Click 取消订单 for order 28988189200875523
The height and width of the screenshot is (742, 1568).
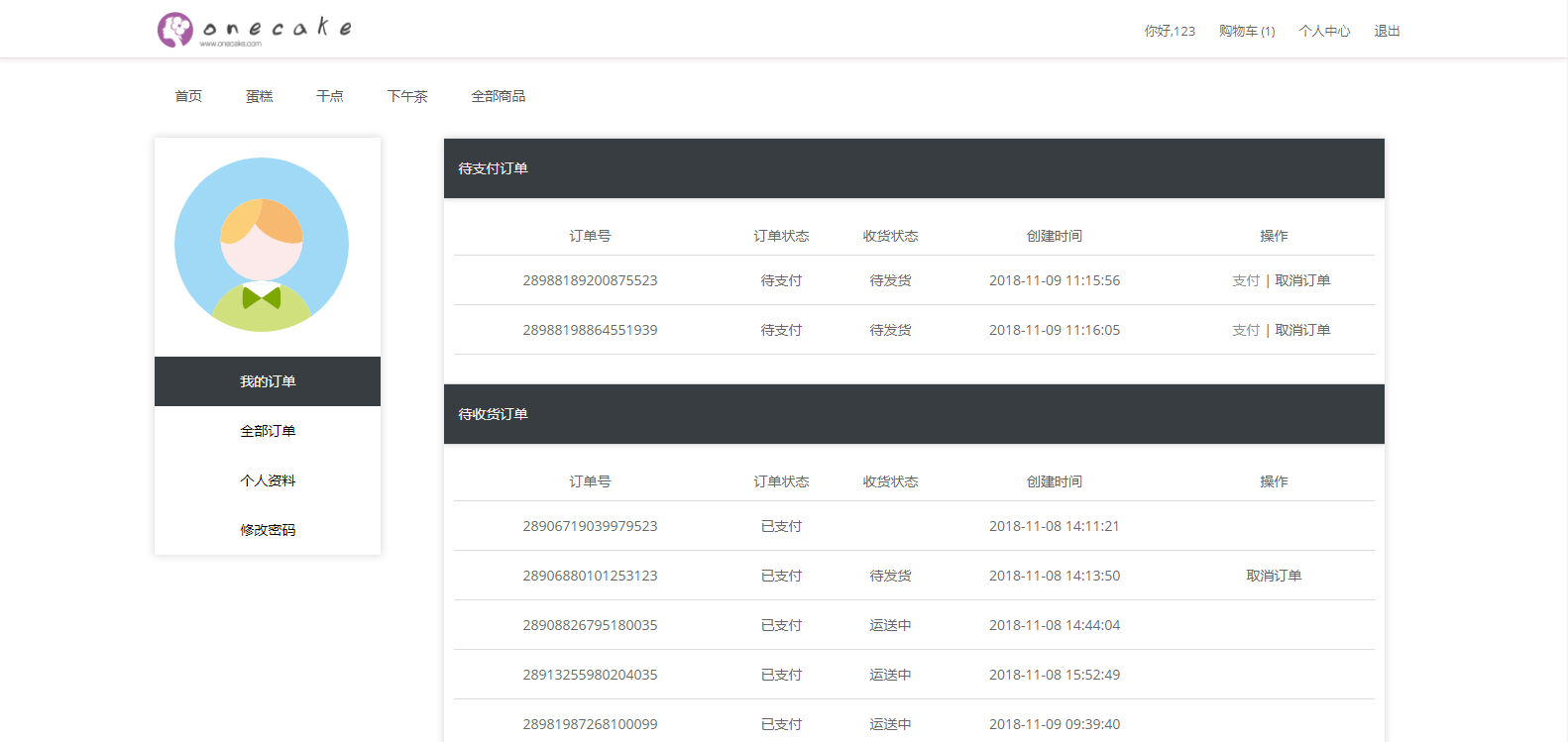(1302, 280)
